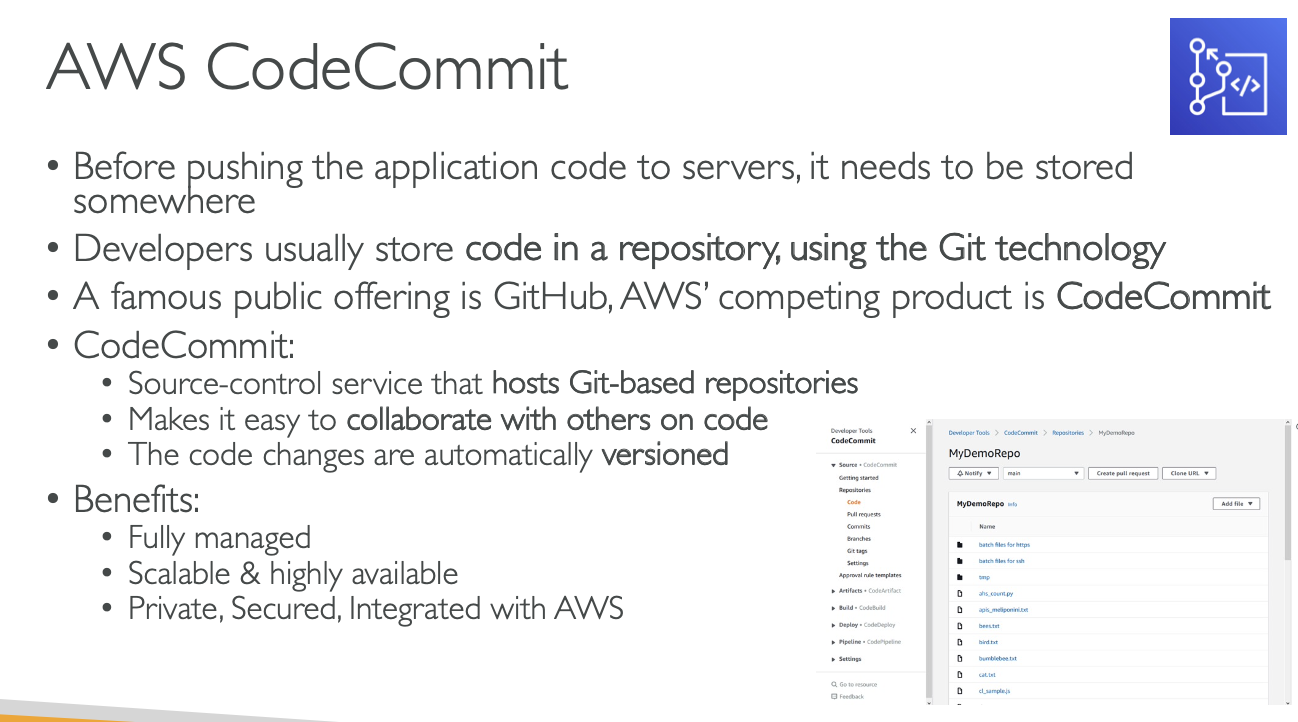Open Git tags in the sidebar
The width and height of the screenshot is (1298, 722).
coord(857,551)
